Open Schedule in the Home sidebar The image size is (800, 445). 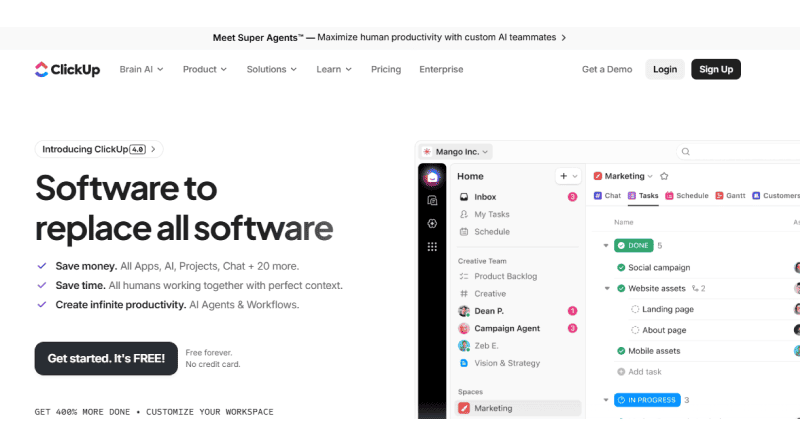click(518, 232)
